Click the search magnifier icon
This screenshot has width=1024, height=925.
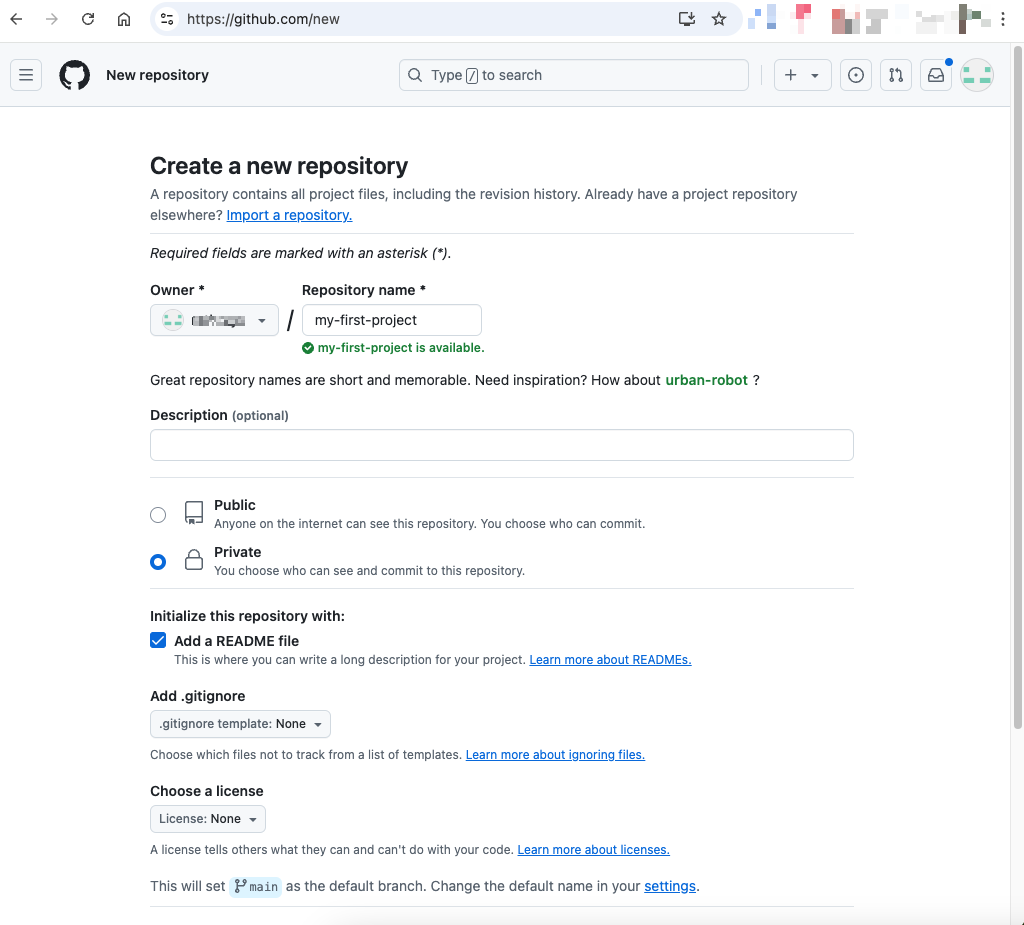[x=415, y=75]
